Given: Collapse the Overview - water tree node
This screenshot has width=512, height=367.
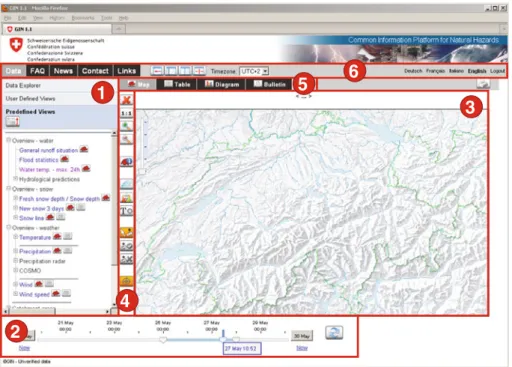Looking at the screenshot, I should pyautogui.click(x=9, y=140).
